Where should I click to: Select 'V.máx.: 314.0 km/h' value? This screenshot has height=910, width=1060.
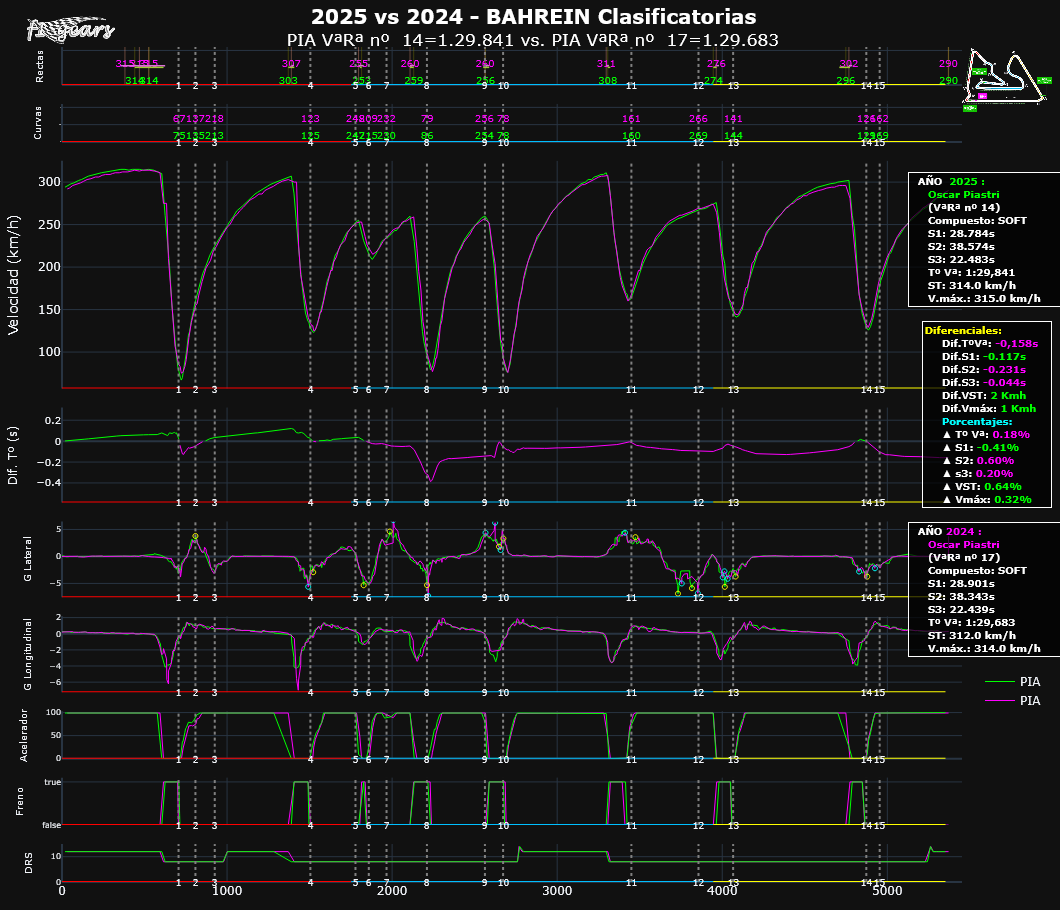click(984, 648)
